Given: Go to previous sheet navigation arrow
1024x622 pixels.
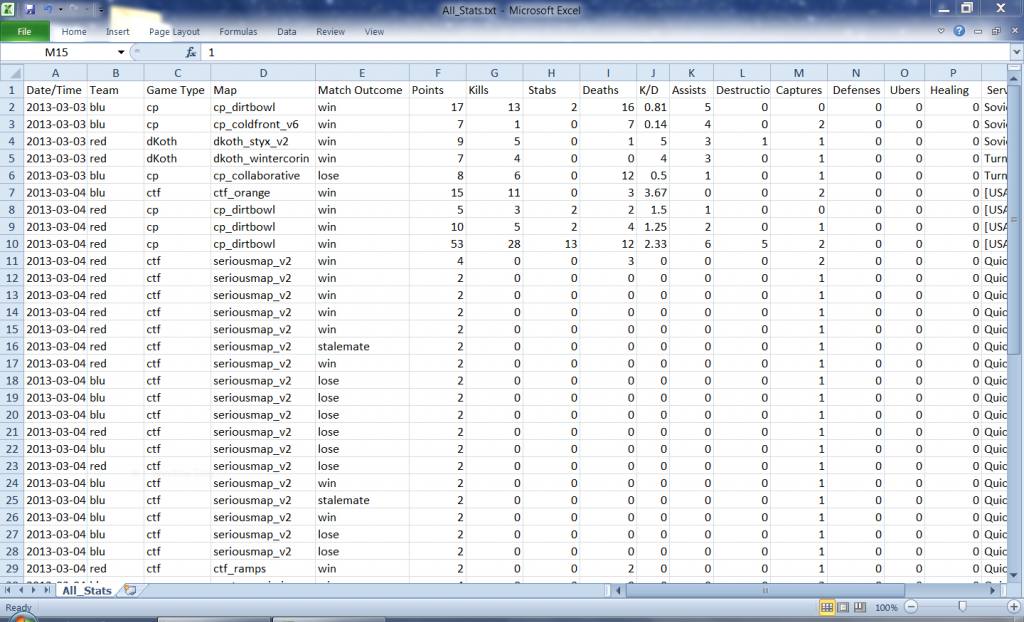Looking at the screenshot, I should pos(21,590).
